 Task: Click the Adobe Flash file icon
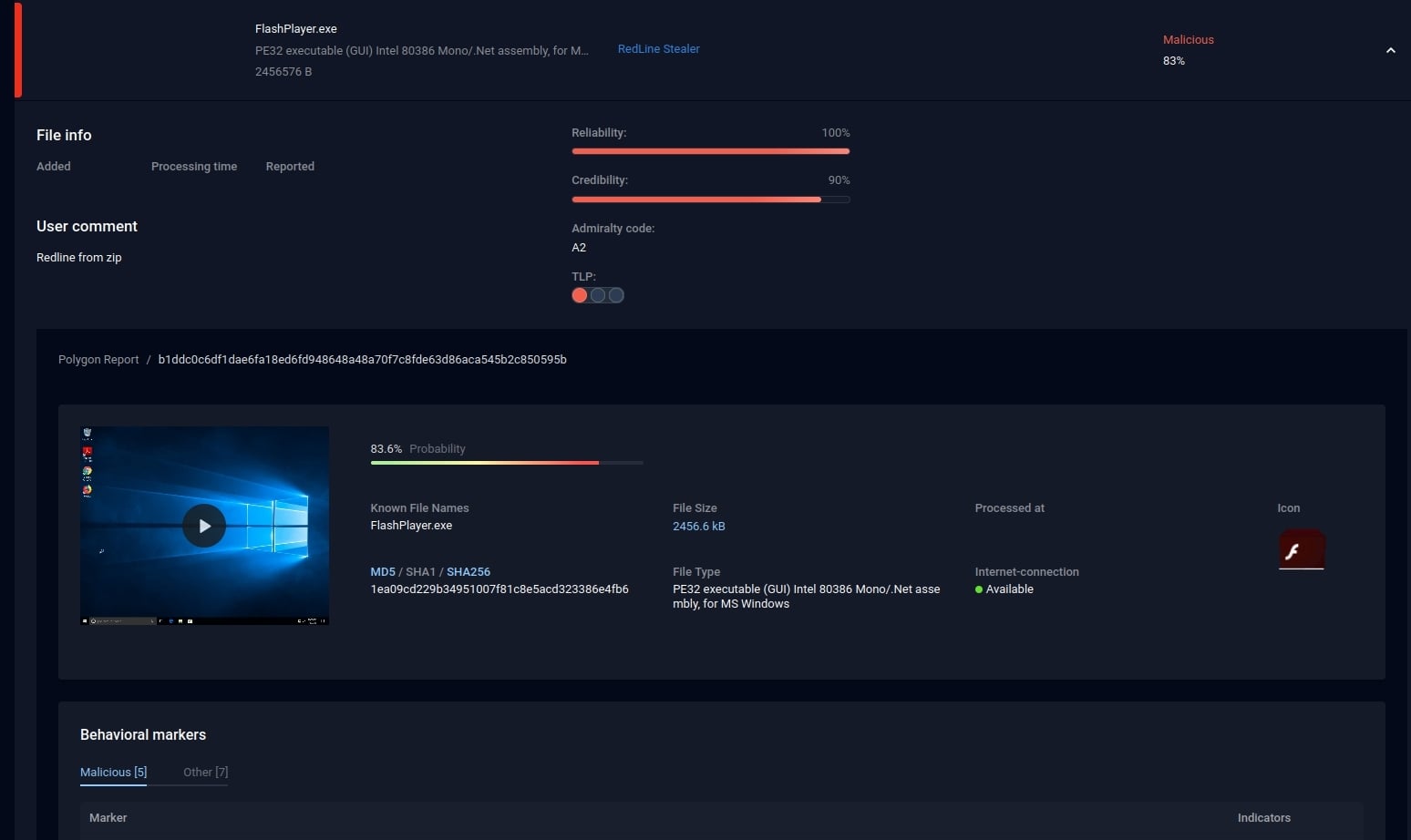tap(1302, 549)
